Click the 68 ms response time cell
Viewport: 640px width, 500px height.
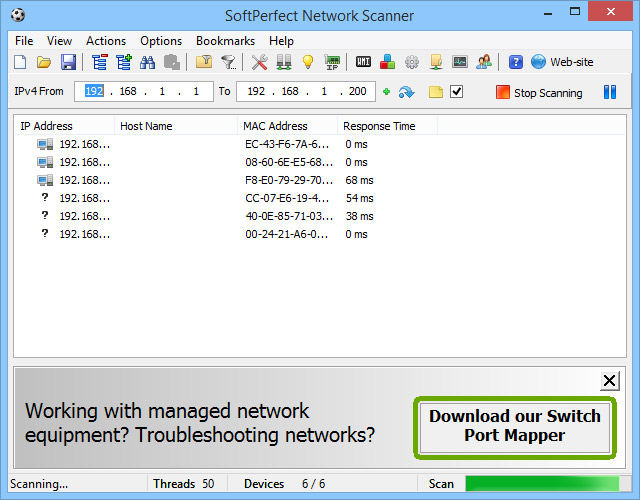coord(359,180)
